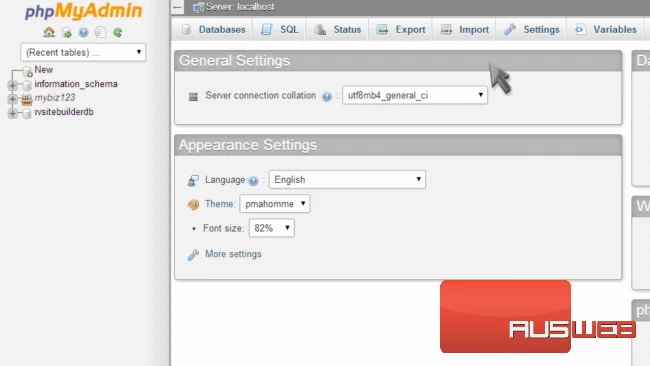
Task: Open the SQL tab
Action: 280,29
